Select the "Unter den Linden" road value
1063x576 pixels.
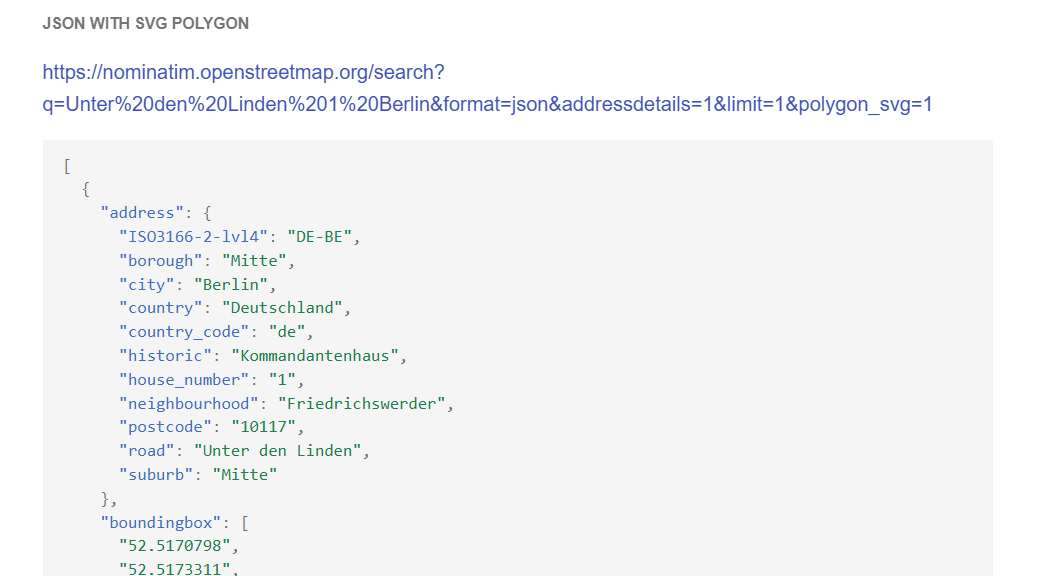[280, 451]
